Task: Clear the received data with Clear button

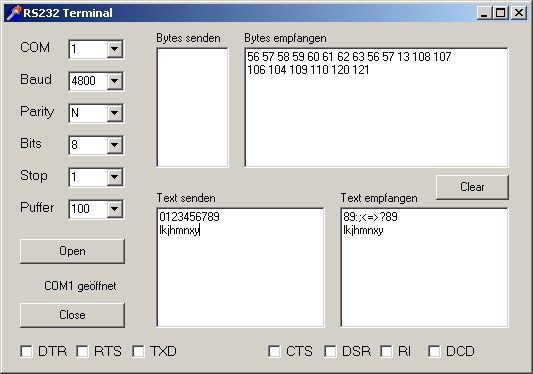Action: (472, 187)
